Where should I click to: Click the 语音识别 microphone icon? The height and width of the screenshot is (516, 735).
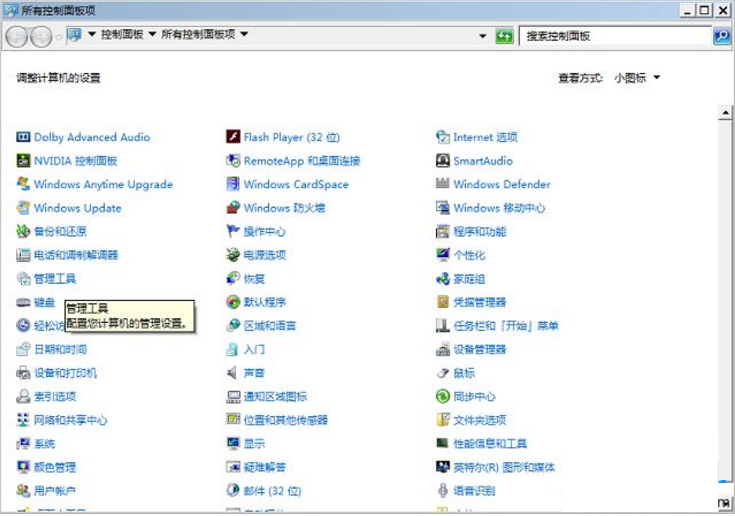point(442,491)
